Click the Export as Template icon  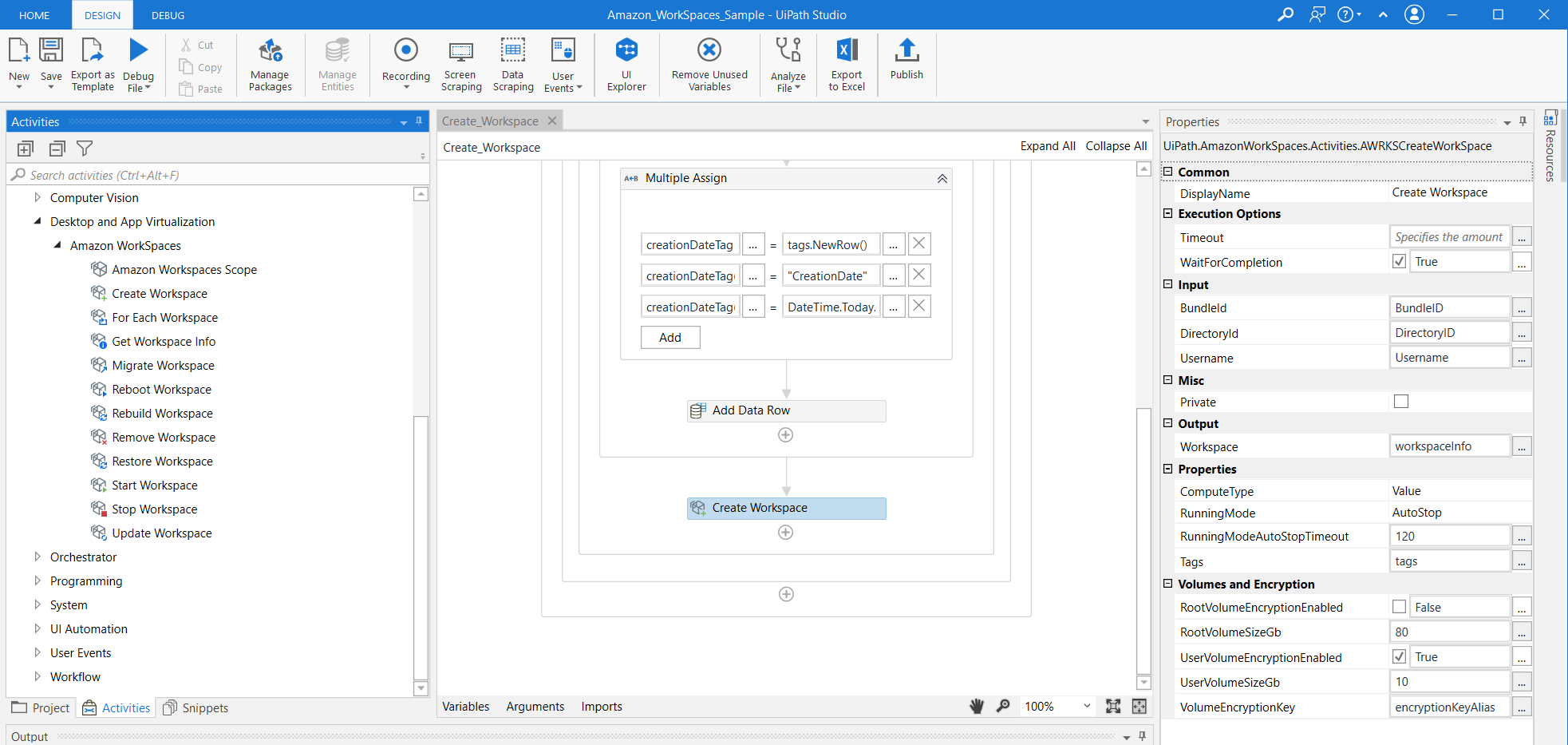click(93, 50)
